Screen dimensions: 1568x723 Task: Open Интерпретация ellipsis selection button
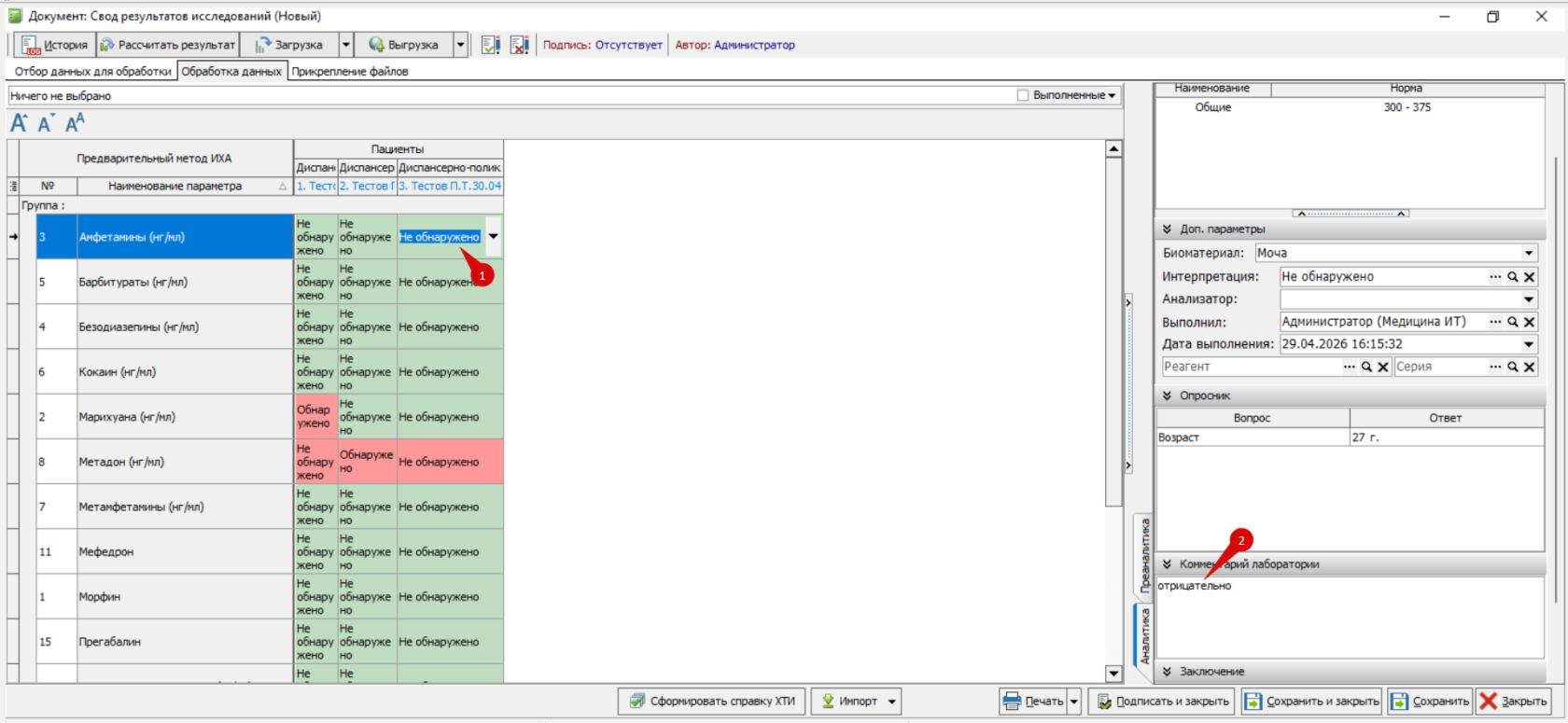pos(1495,276)
